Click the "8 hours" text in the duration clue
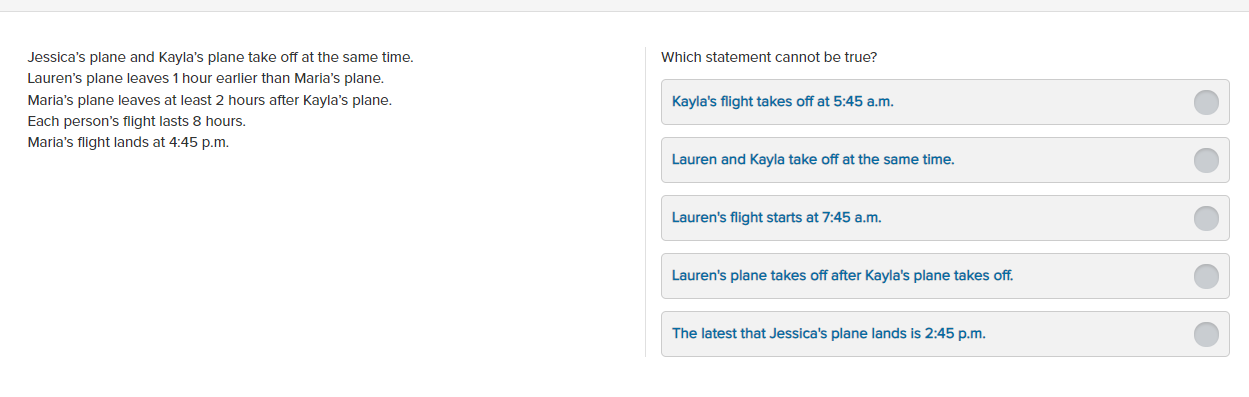Screen dimensions: 1249x397 click(218, 121)
